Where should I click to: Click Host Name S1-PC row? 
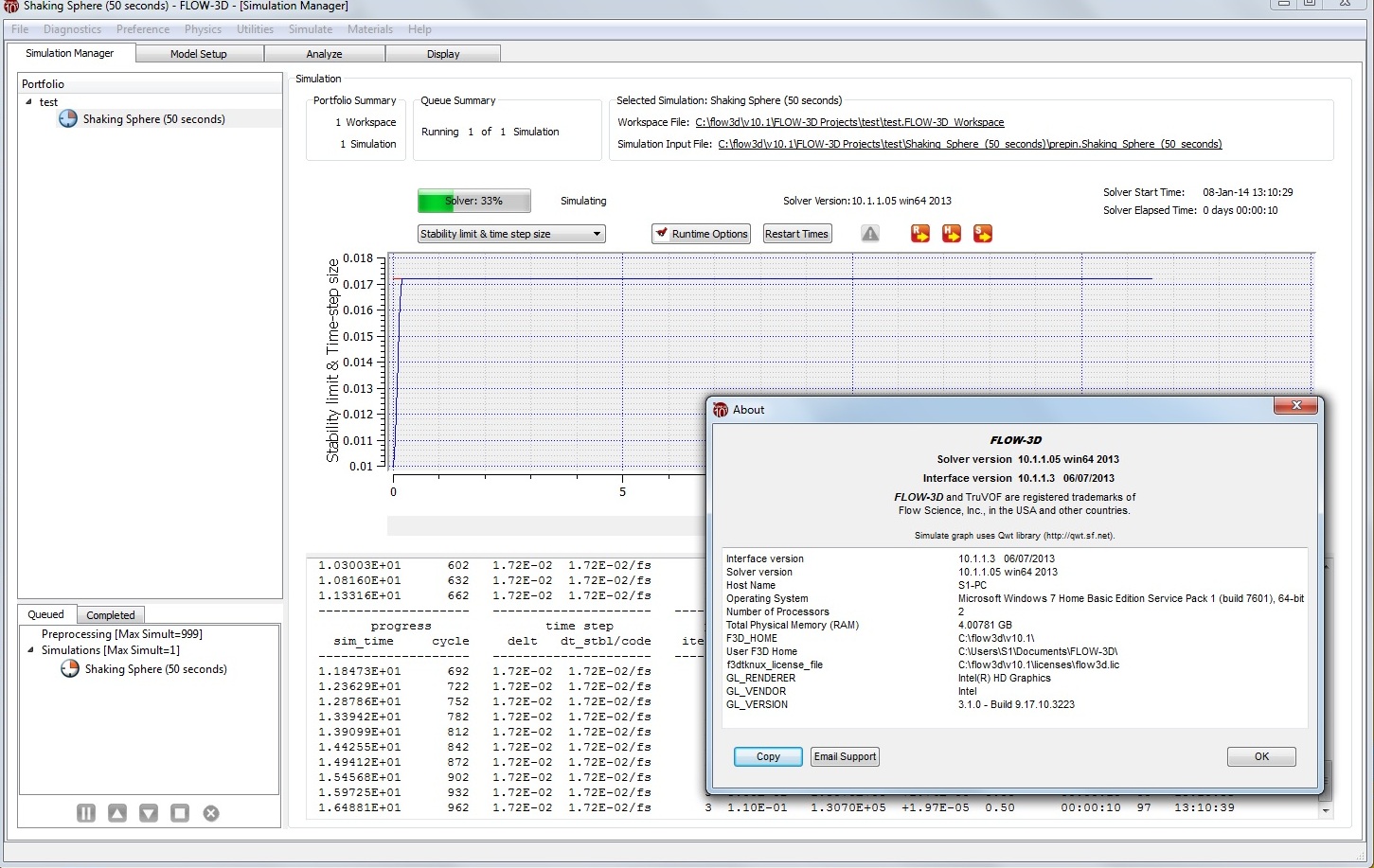[1014, 585]
